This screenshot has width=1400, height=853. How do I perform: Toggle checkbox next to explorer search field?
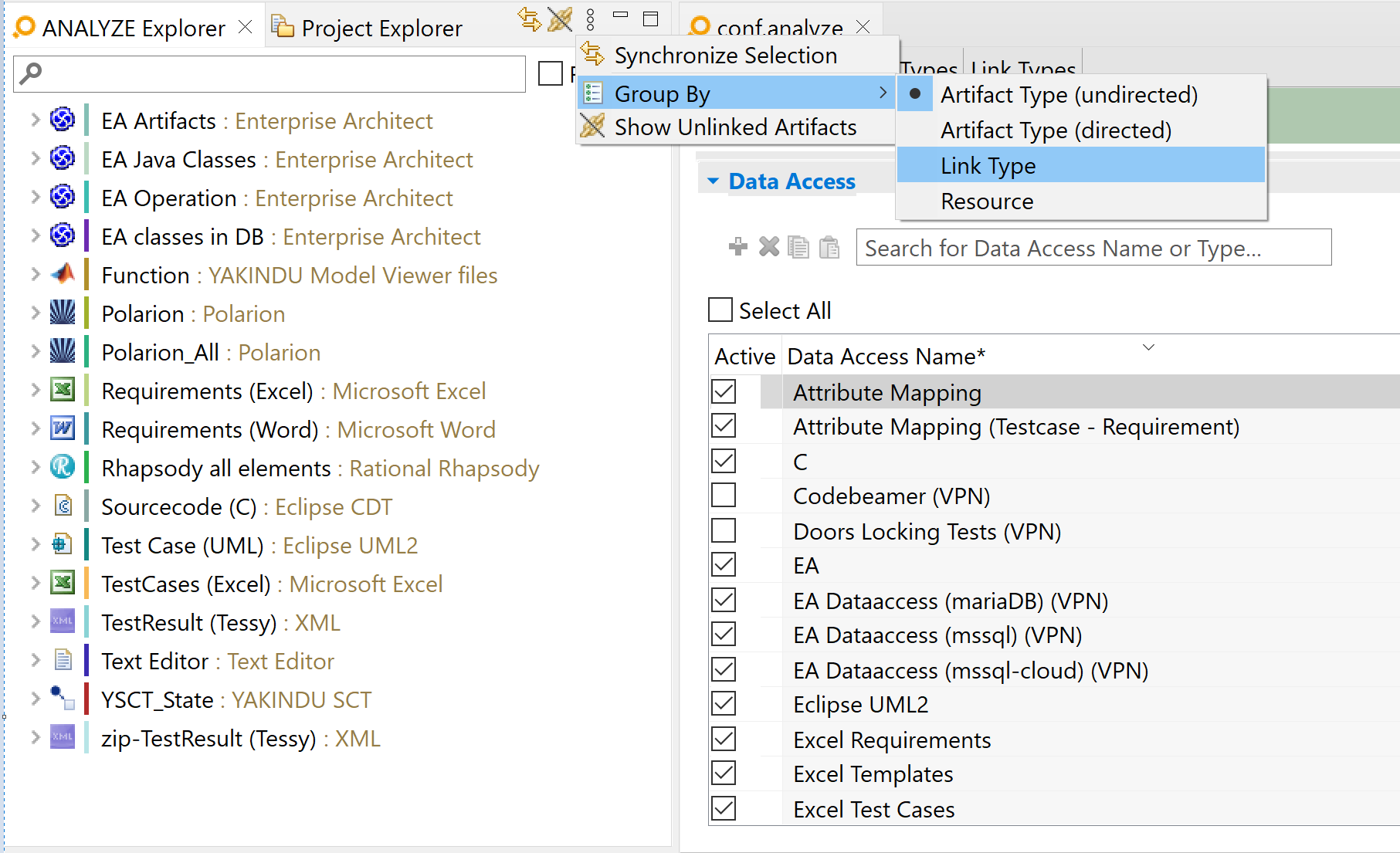click(551, 73)
